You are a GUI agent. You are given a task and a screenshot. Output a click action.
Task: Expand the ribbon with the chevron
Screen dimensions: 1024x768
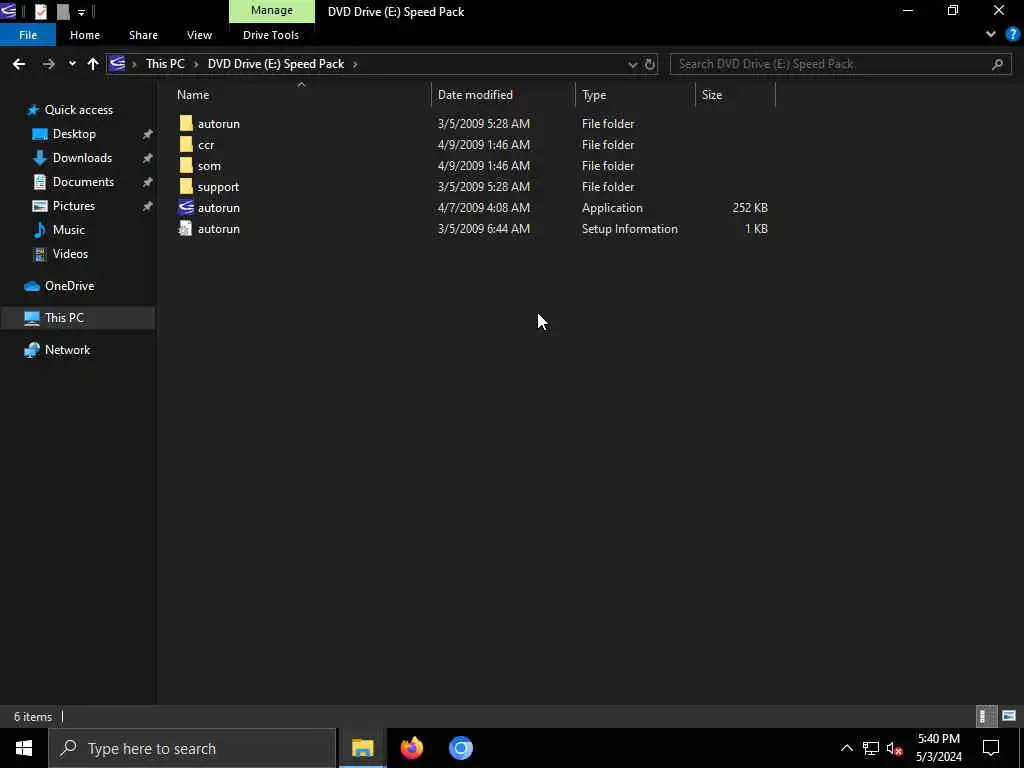(x=991, y=34)
